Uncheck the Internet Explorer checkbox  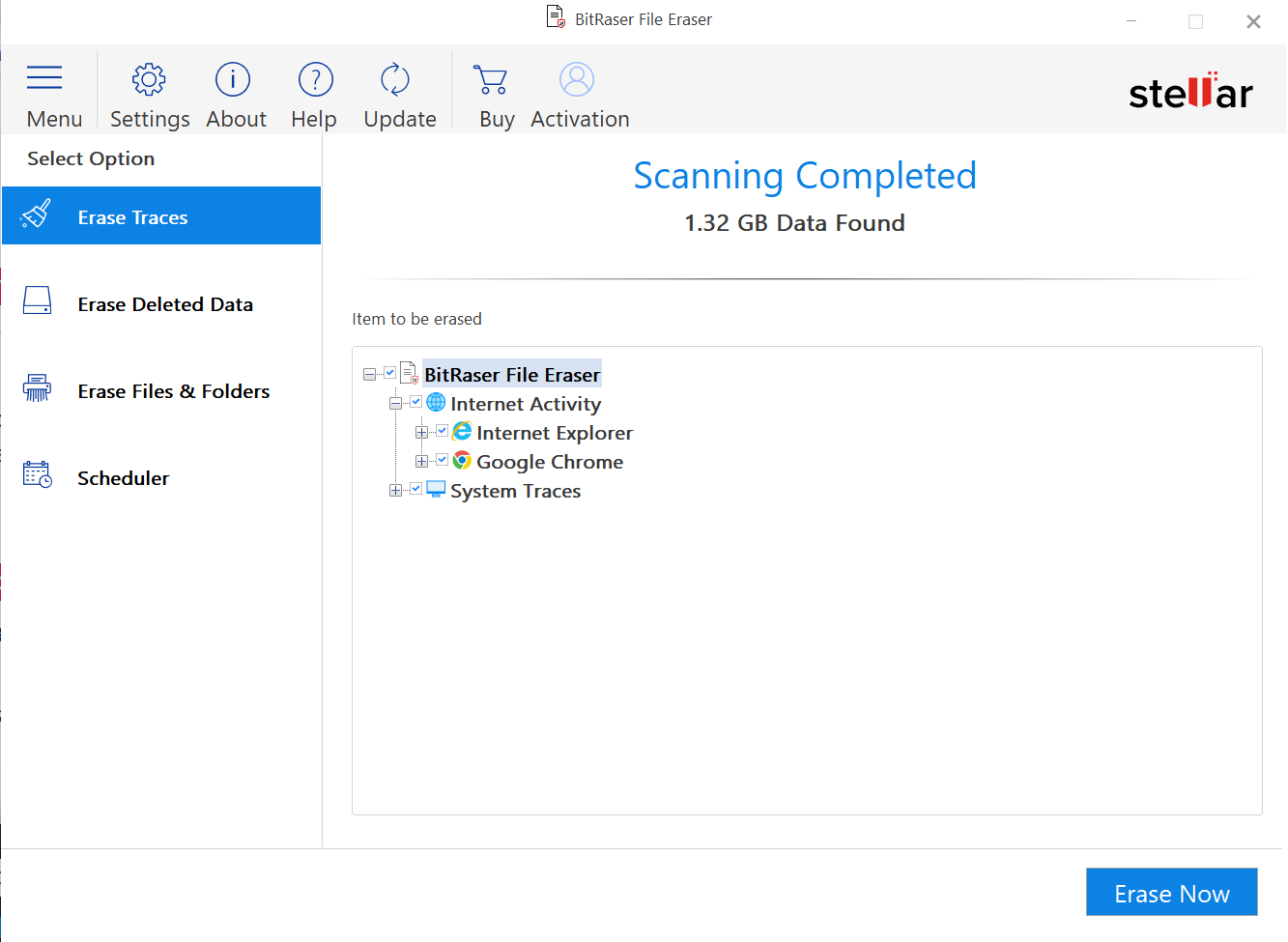coord(442,432)
